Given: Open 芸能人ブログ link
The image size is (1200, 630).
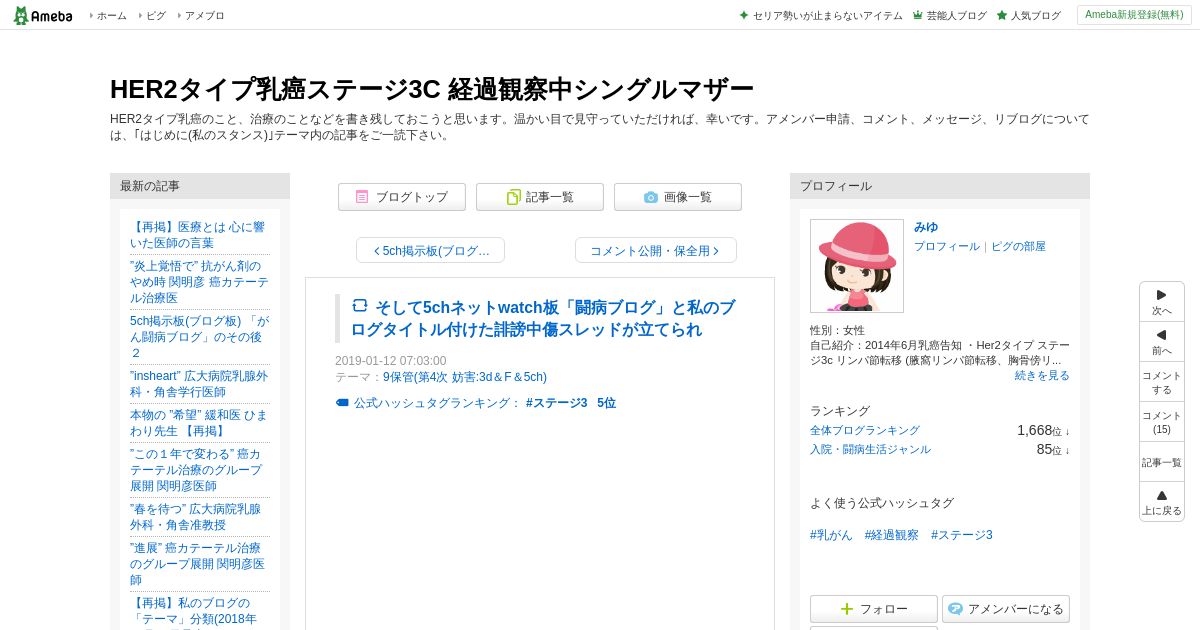Looking at the screenshot, I should (x=956, y=15).
